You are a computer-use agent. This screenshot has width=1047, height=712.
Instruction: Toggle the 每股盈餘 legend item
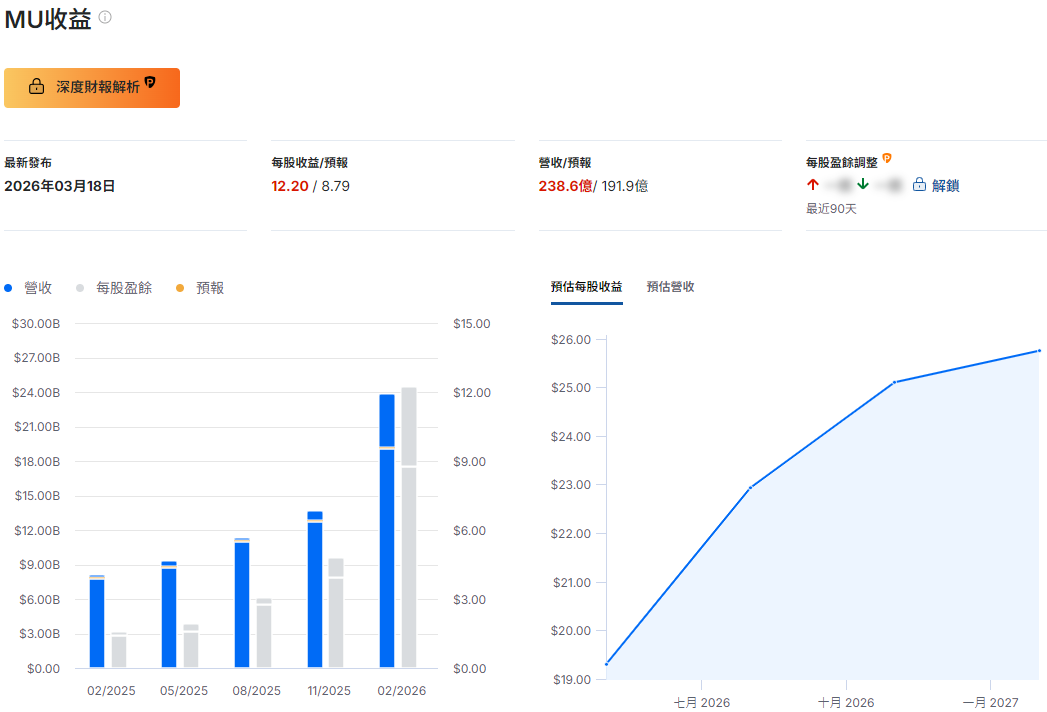114,288
